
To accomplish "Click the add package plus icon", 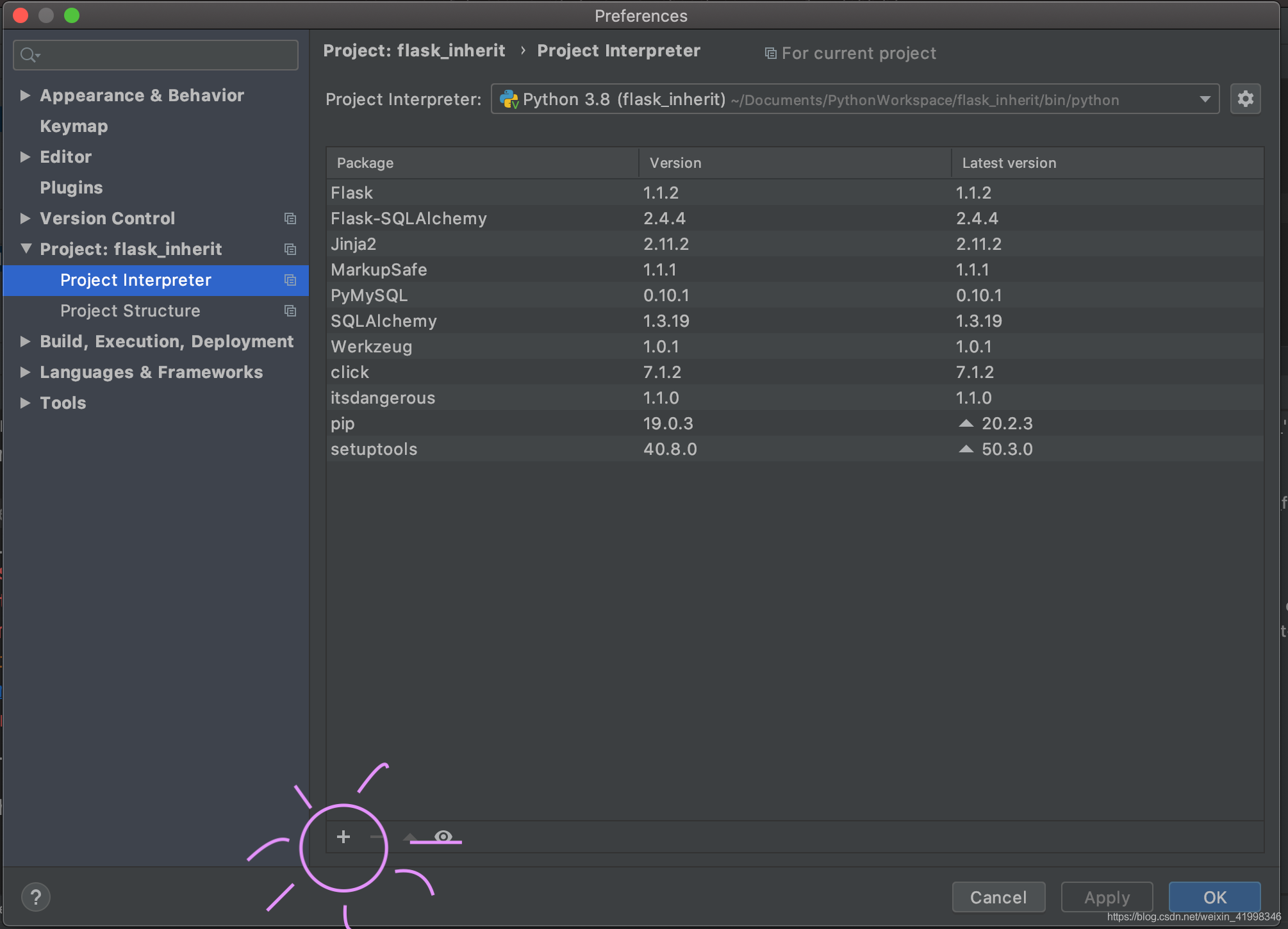I will click(x=343, y=837).
